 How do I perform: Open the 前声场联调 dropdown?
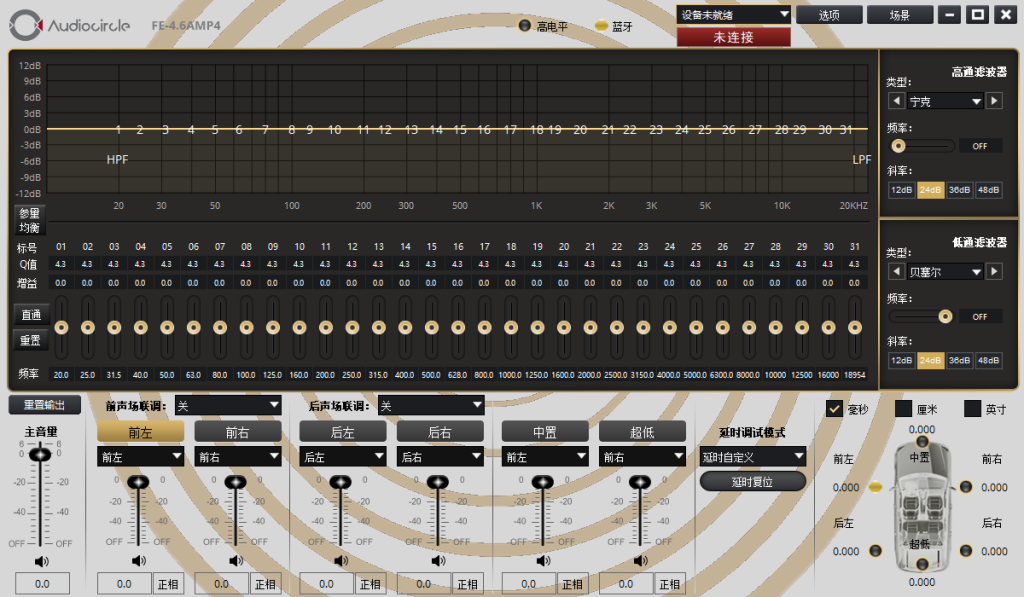(228, 406)
